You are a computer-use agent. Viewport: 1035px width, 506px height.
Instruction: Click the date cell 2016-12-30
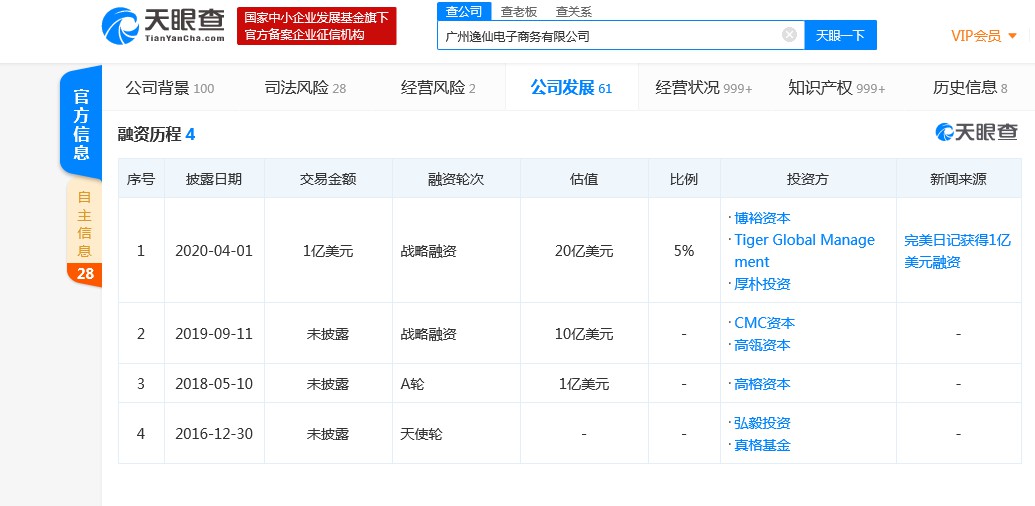[214, 434]
